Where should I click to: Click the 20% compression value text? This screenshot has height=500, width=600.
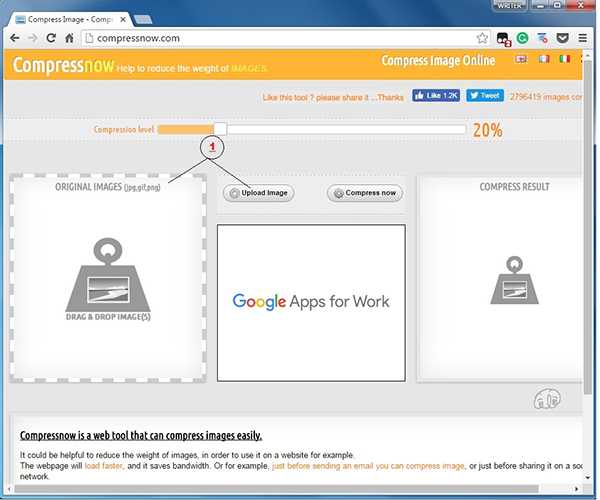(488, 130)
